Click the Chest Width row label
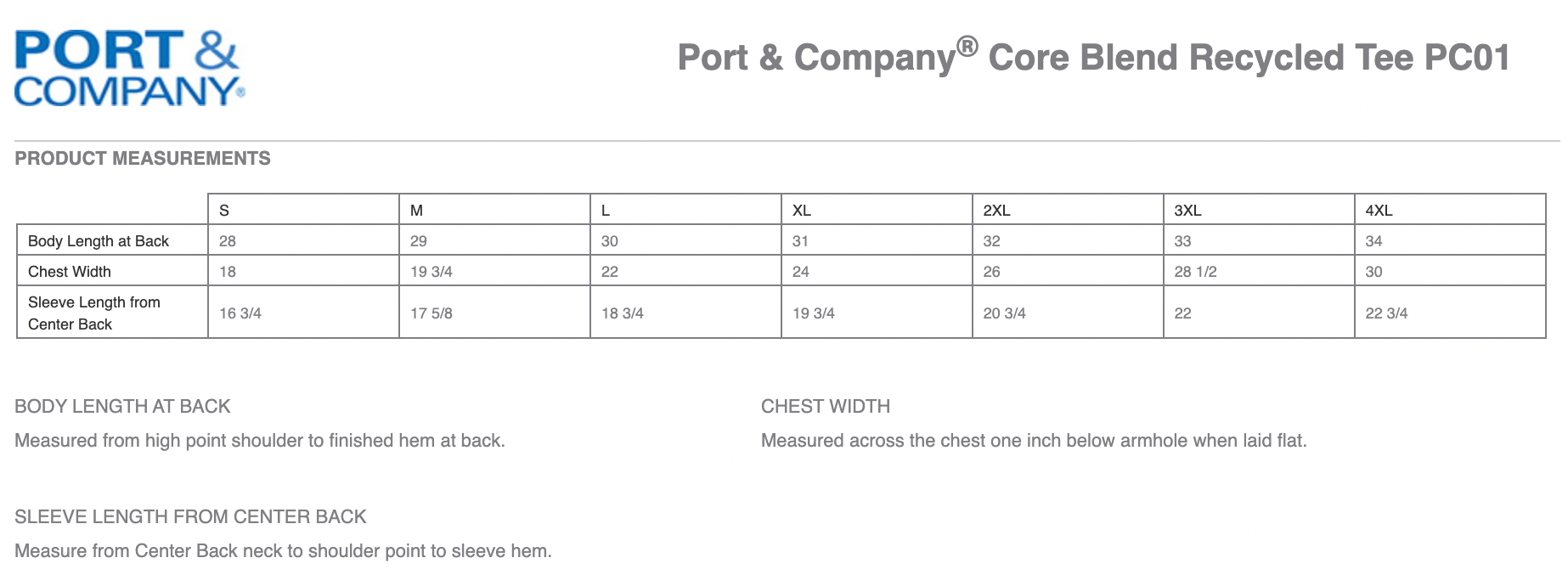 (x=70, y=272)
